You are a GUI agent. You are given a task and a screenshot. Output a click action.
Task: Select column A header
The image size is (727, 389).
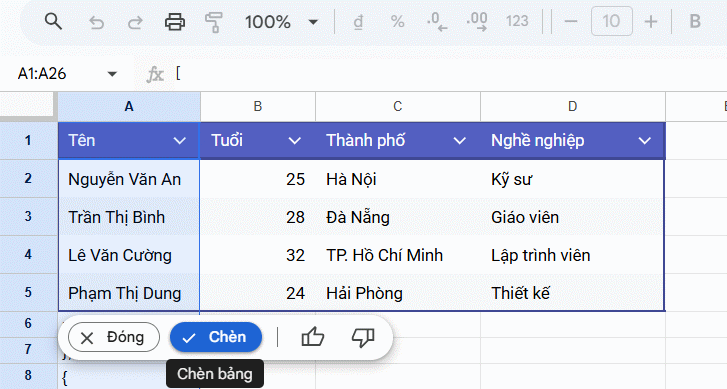point(129,107)
